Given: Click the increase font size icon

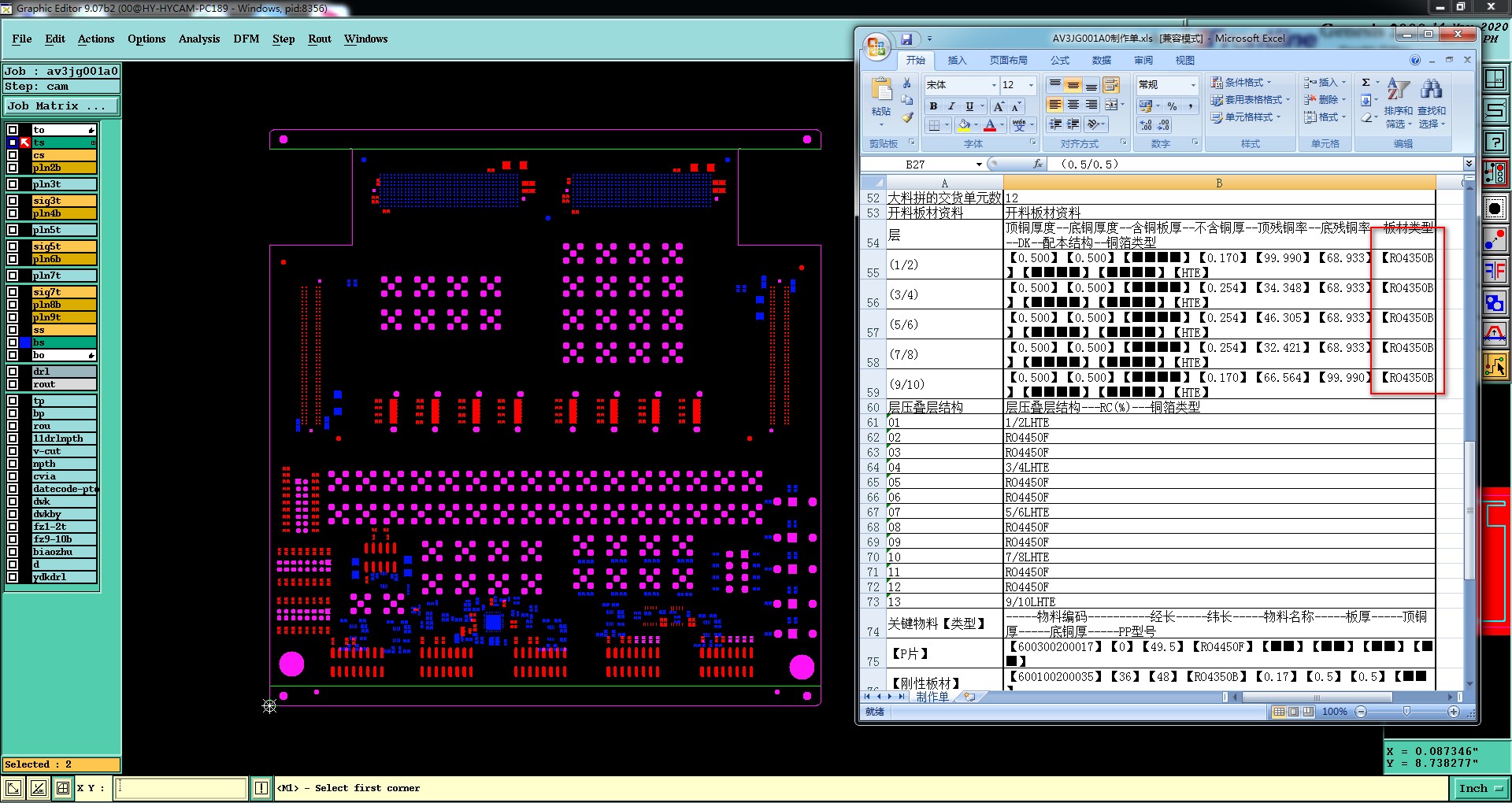Looking at the screenshot, I should tap(999, 106).
